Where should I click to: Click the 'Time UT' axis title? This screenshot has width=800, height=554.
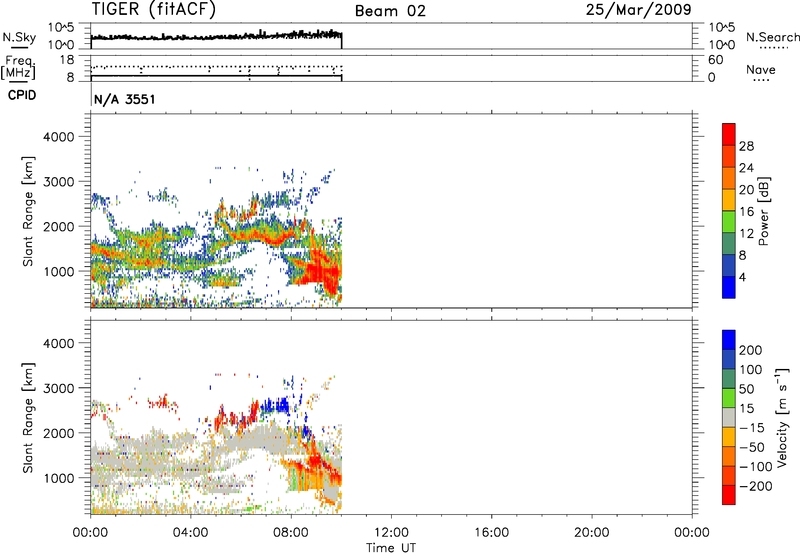391,548
